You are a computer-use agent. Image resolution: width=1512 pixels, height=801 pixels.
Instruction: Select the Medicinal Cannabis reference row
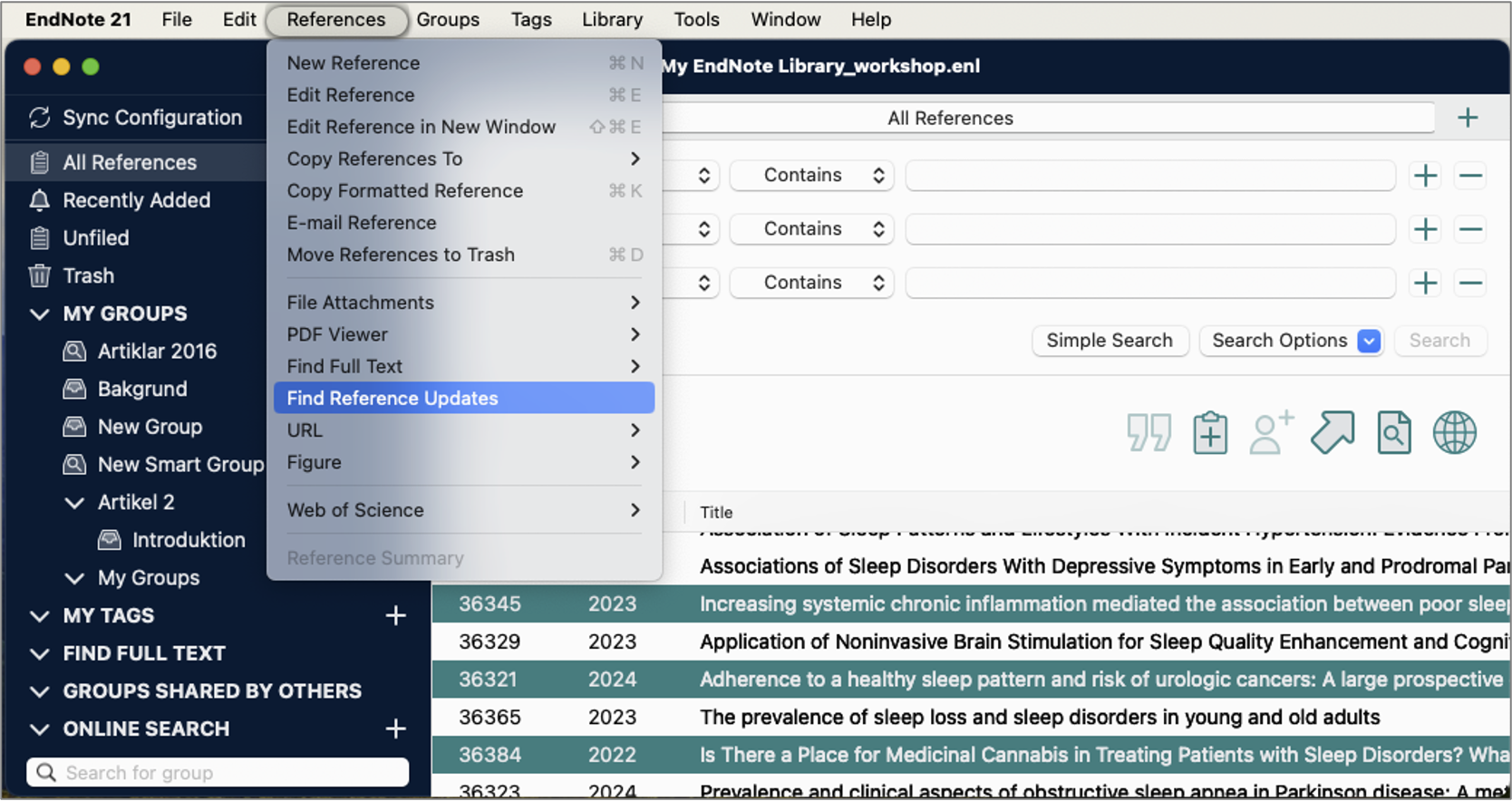971,755
